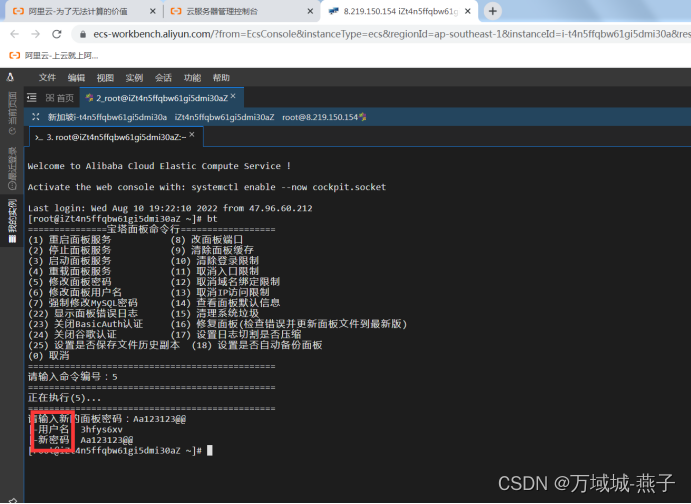Viewport: 691px width, 504px height.
Task: Open the 编辑 menu
Action: tap(76, 78)
